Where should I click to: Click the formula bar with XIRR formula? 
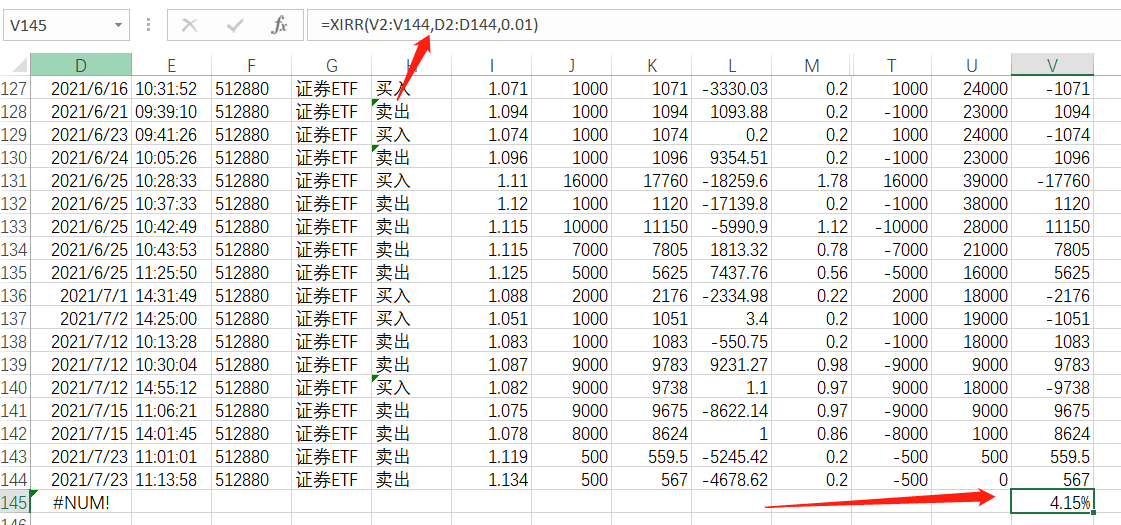click(713, 25)
